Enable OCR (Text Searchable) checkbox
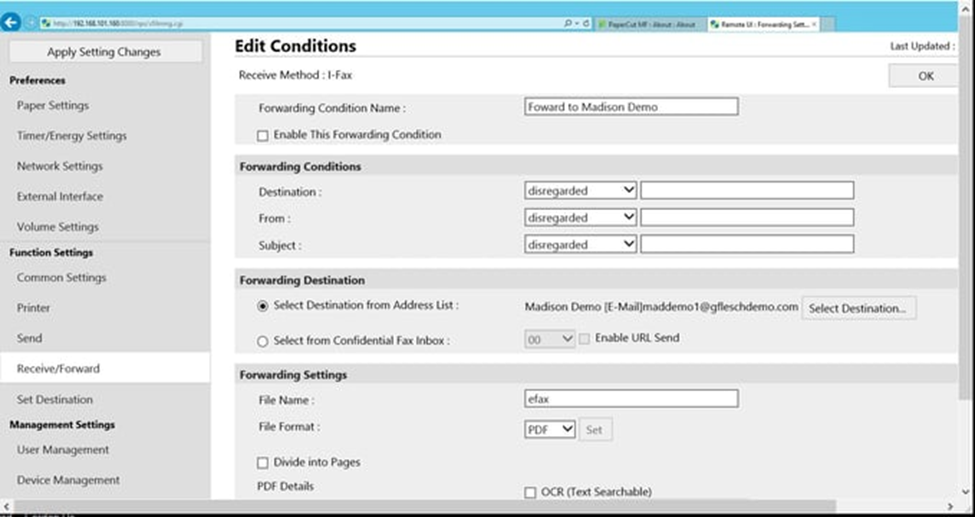The image size is (975, 517). click(x=531, y=492)
